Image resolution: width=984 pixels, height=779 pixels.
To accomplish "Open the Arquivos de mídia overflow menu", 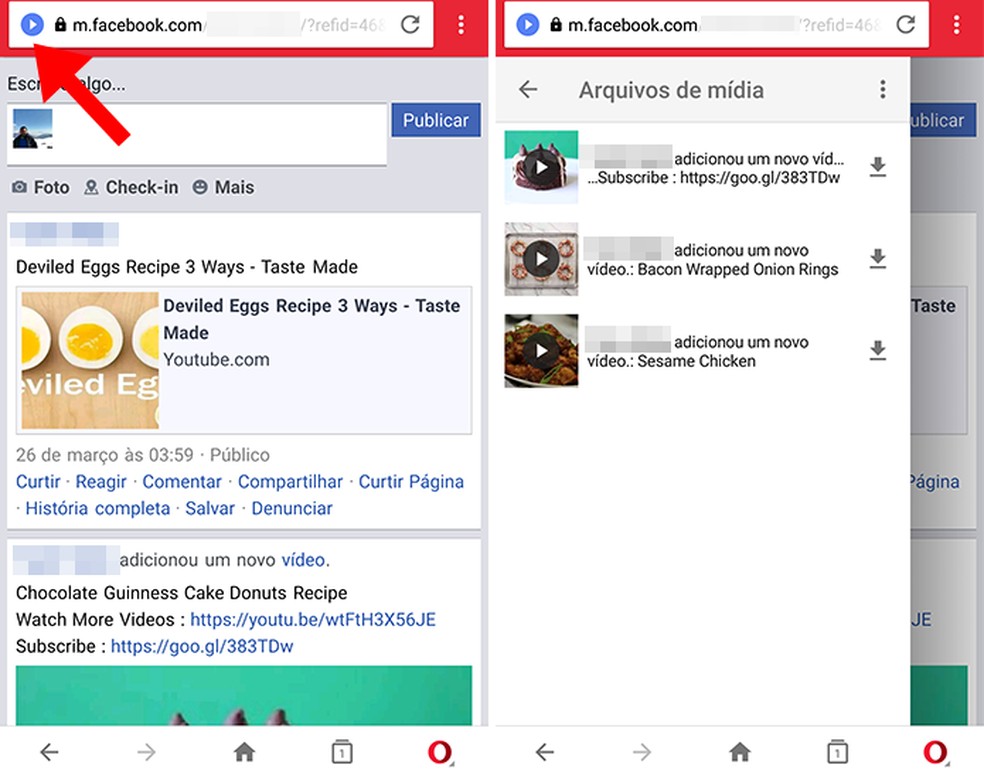I will click(x=882, y=90).
